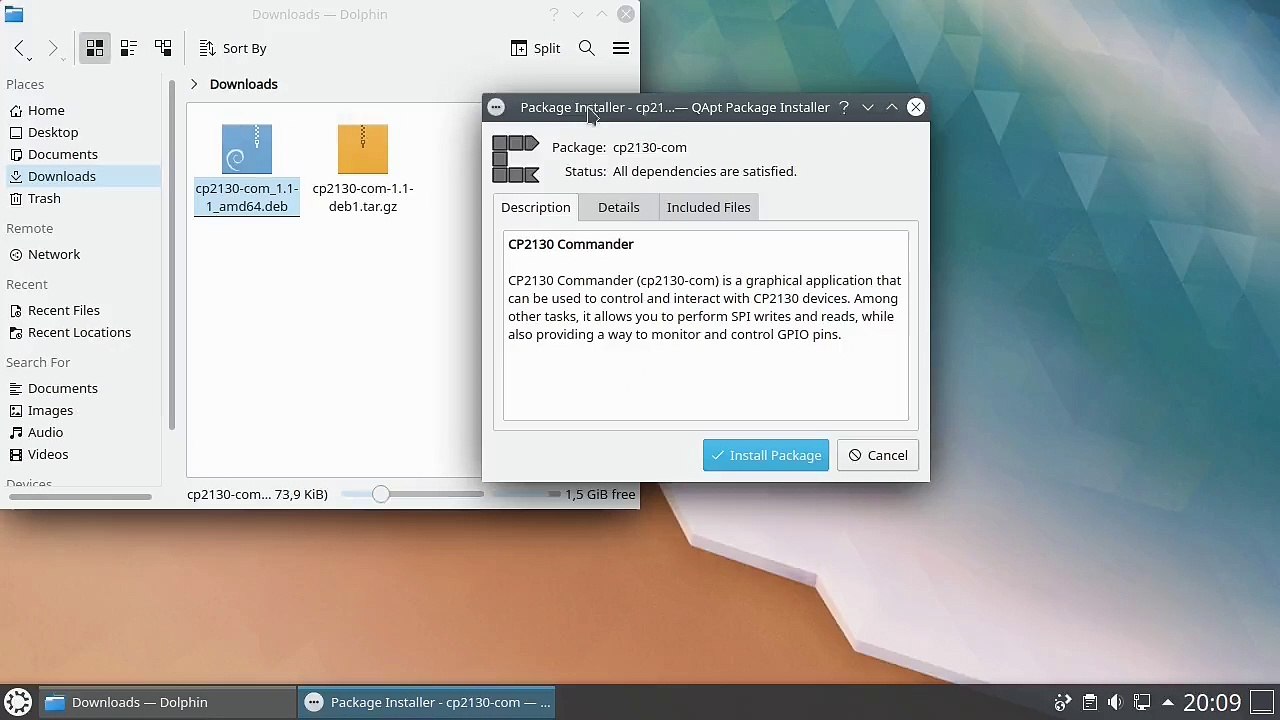This screenshot has height=720, width=1280.
Task: Switch to the Description tab
Action: pyautogui.click(x=536, y=207)
